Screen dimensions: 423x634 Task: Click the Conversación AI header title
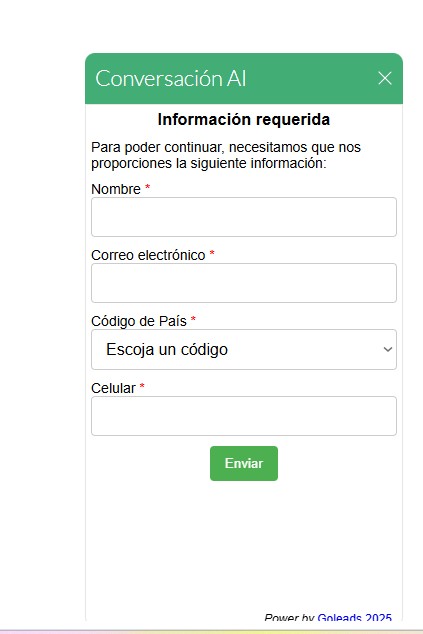[x=171, y=78]
